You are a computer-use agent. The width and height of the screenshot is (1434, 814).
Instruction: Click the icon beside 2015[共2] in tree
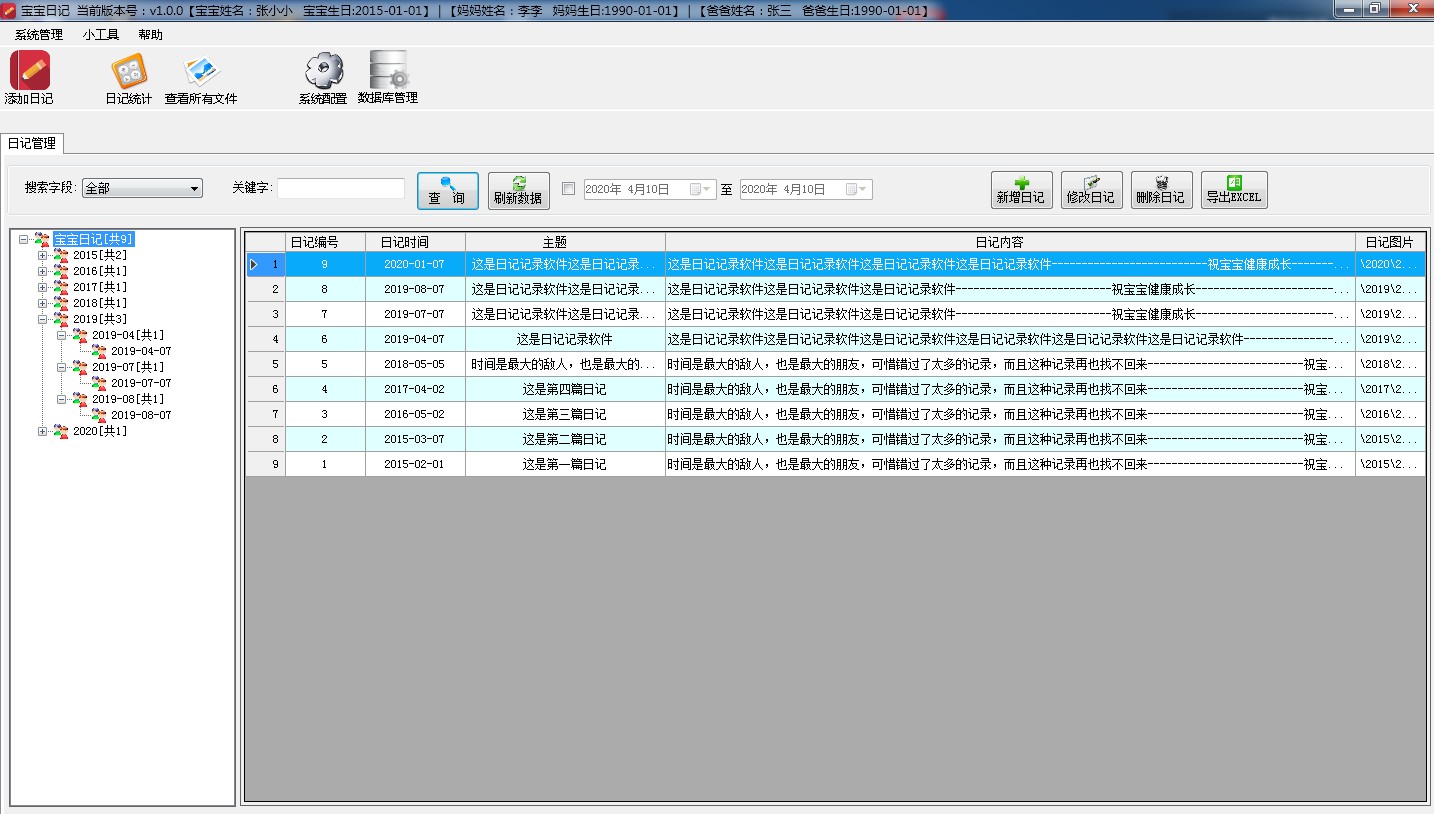pyautogui.click(x=61, y=255)
